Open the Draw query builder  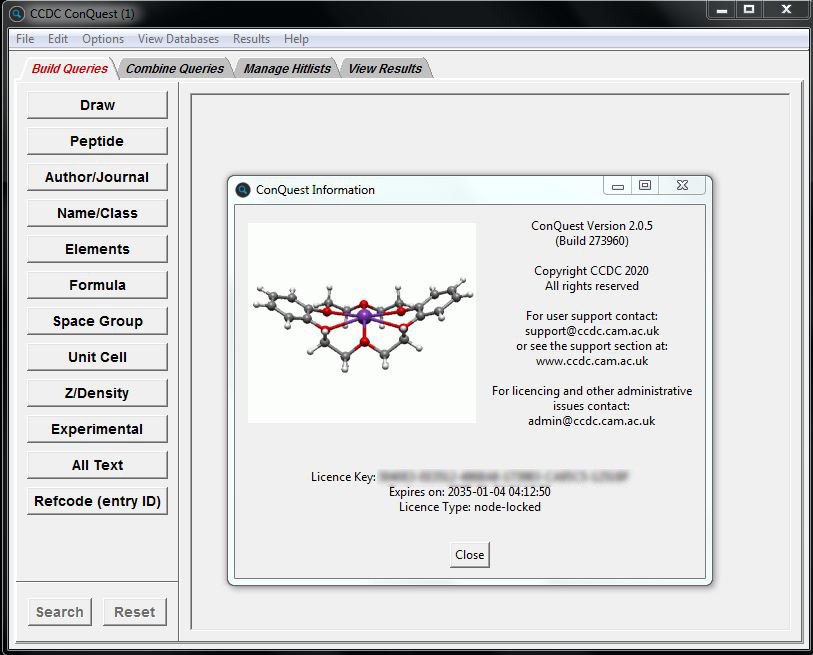[97, 105]
